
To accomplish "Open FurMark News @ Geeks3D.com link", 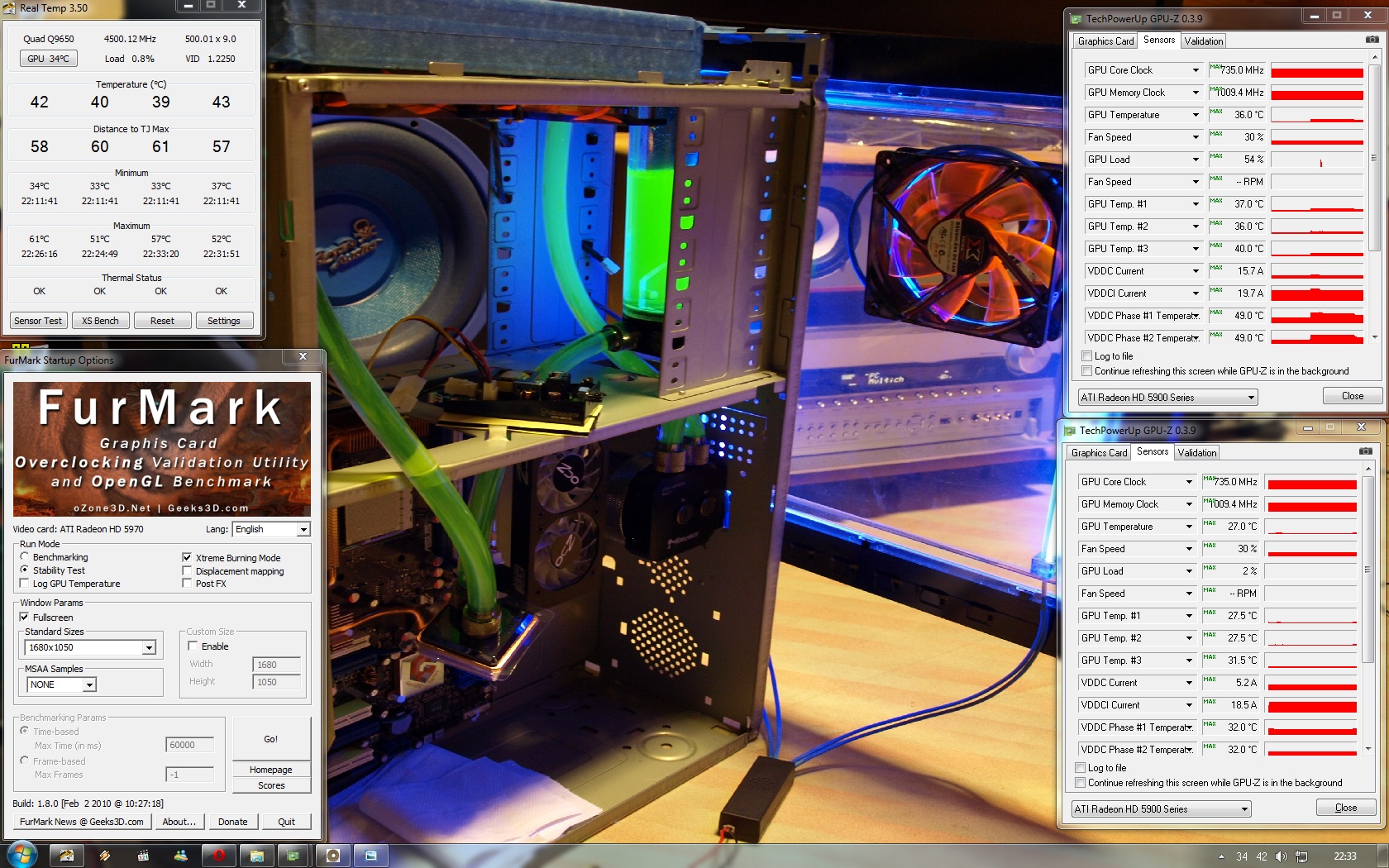I will (81, 822).
